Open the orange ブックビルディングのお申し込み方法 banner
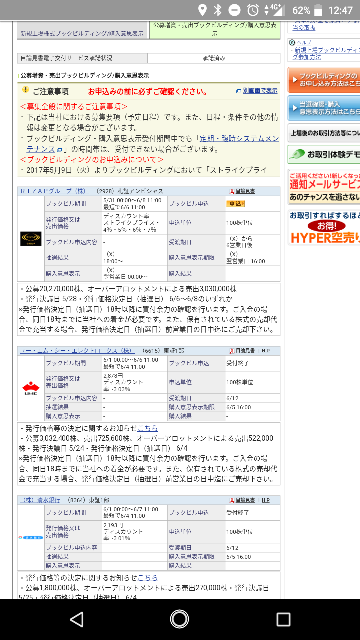 323,80
